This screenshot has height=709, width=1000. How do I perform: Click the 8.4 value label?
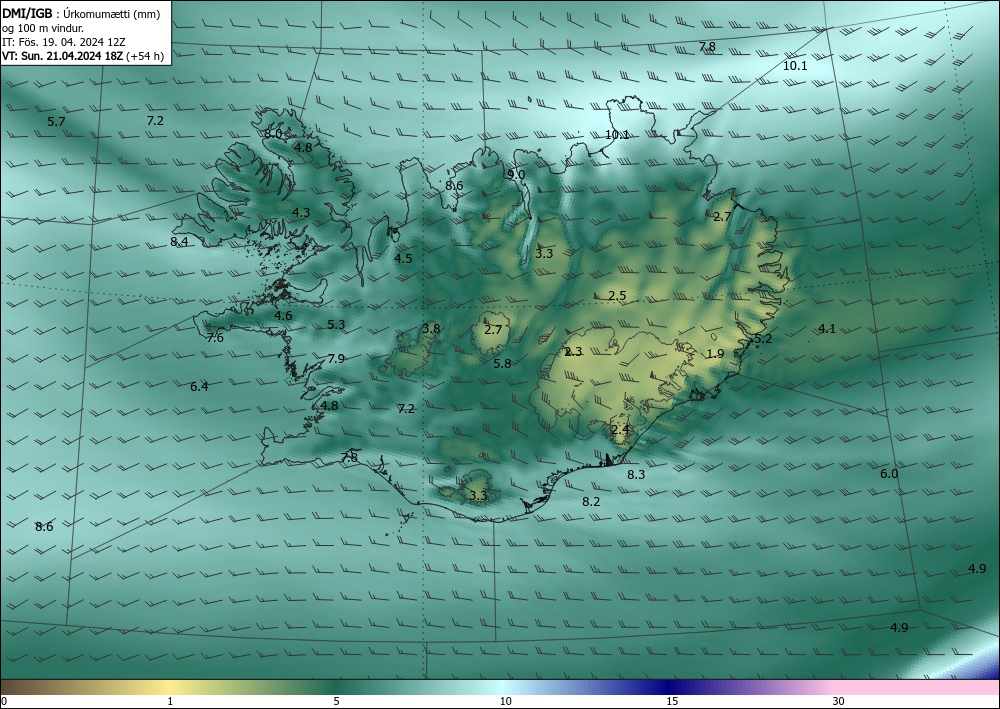click(179, 242)
